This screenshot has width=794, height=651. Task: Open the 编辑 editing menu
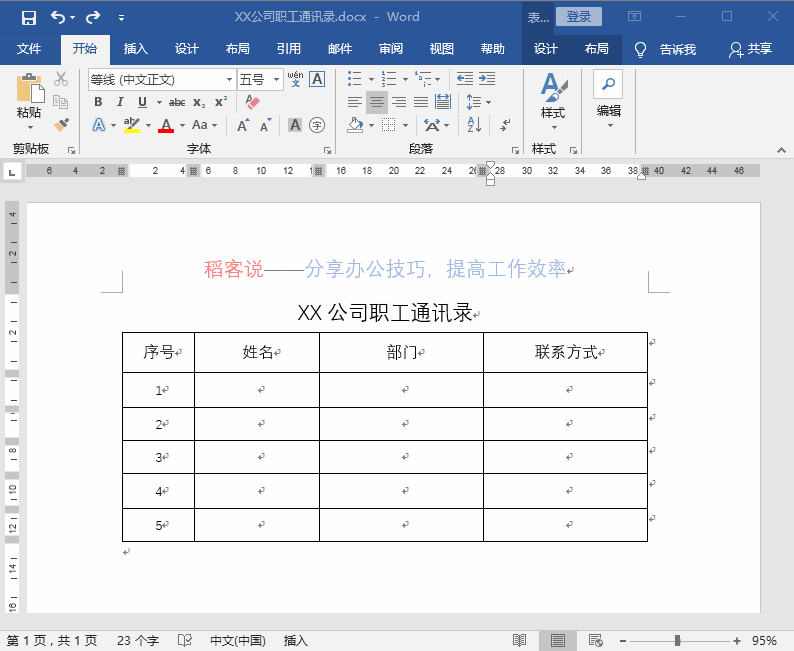pyautogui.click(x=609, y=100)
